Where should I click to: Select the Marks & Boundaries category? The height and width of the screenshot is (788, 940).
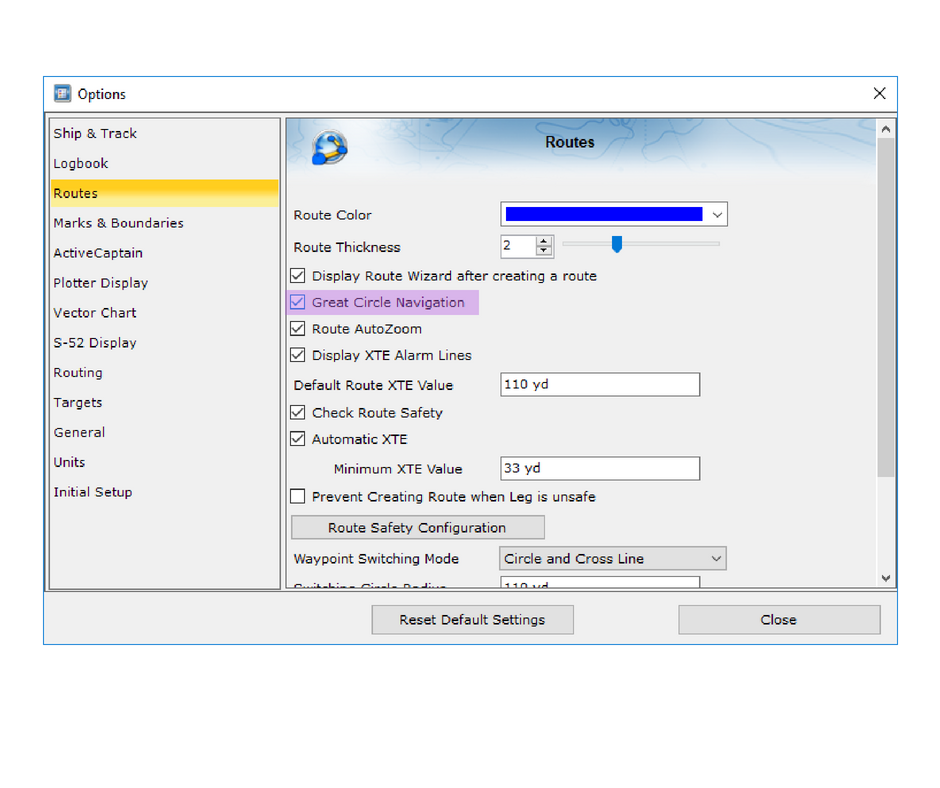tap(118, 222)
